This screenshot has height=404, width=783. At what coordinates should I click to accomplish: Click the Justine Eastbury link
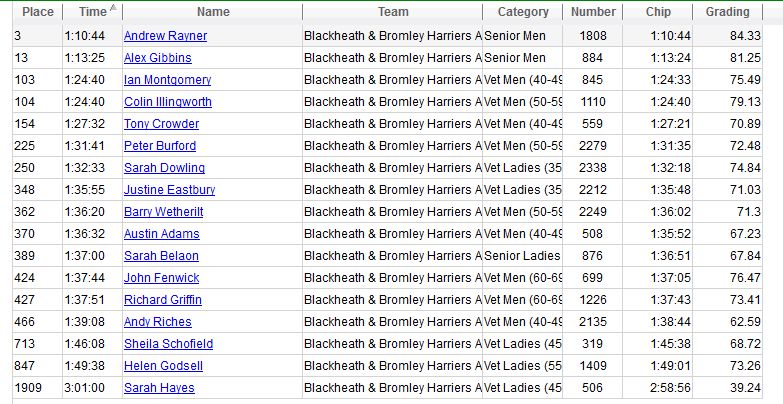[170, 190]
